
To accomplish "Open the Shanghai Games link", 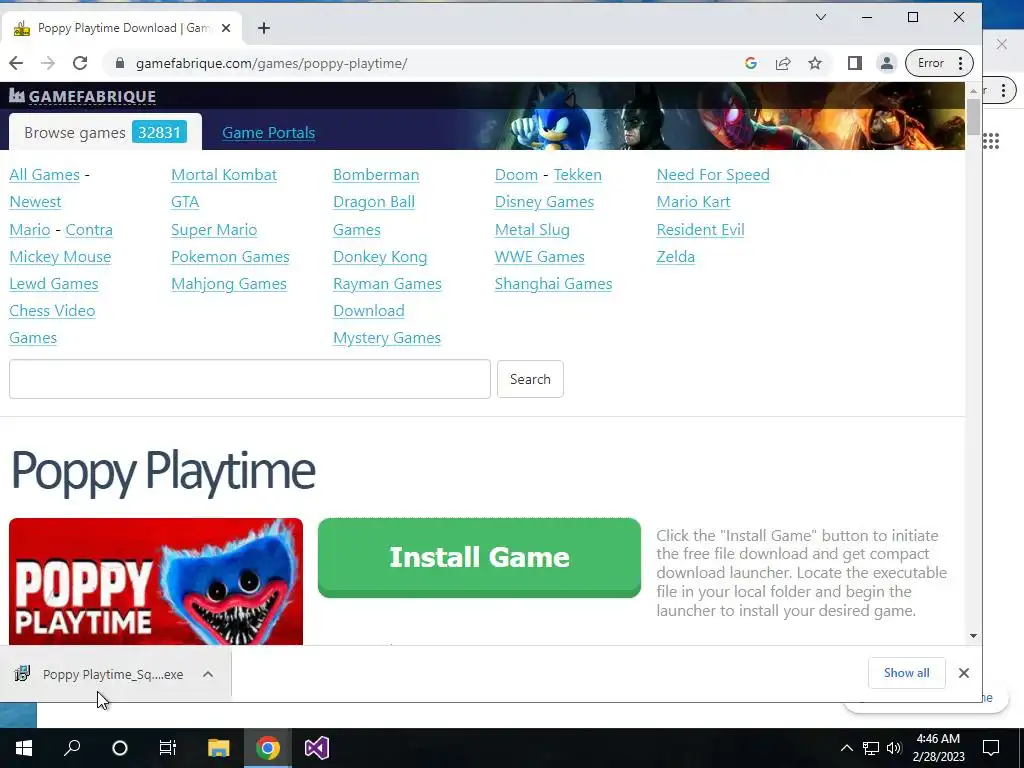I will click(553, 284).
